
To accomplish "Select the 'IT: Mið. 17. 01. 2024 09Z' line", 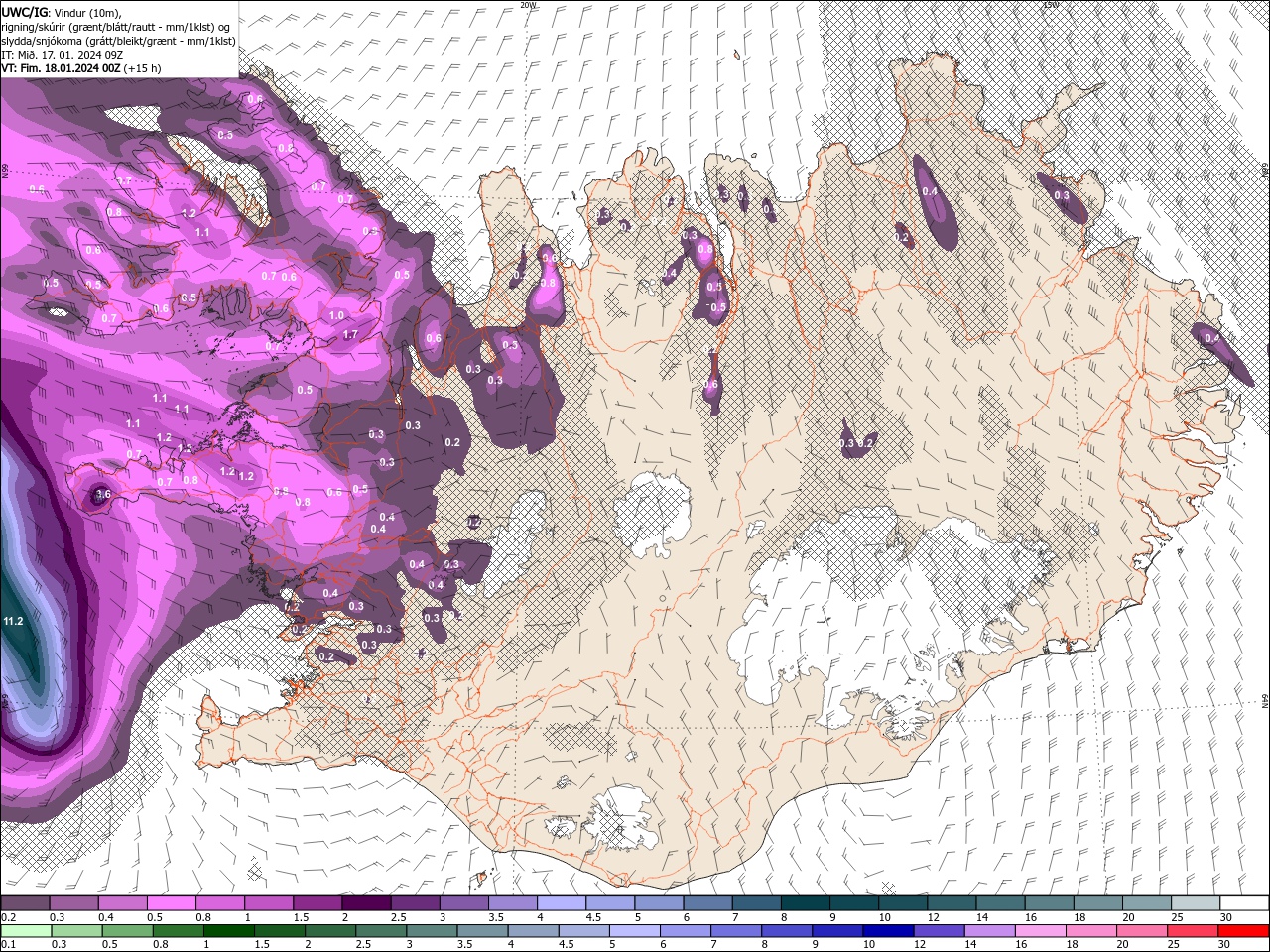I will (x=62, y=55).
